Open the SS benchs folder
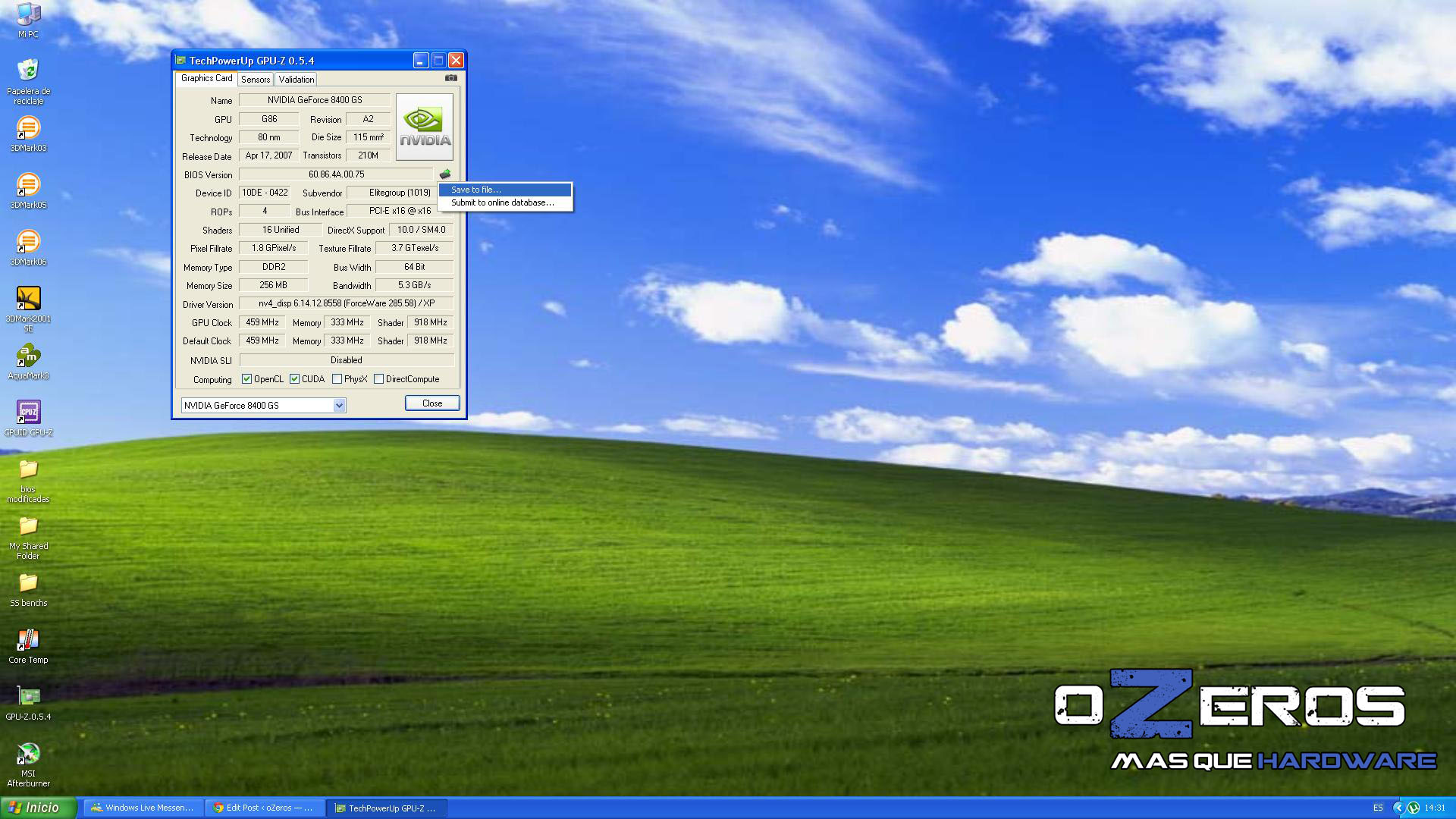This screenshot has height=819, width=1456. (28, 590)
